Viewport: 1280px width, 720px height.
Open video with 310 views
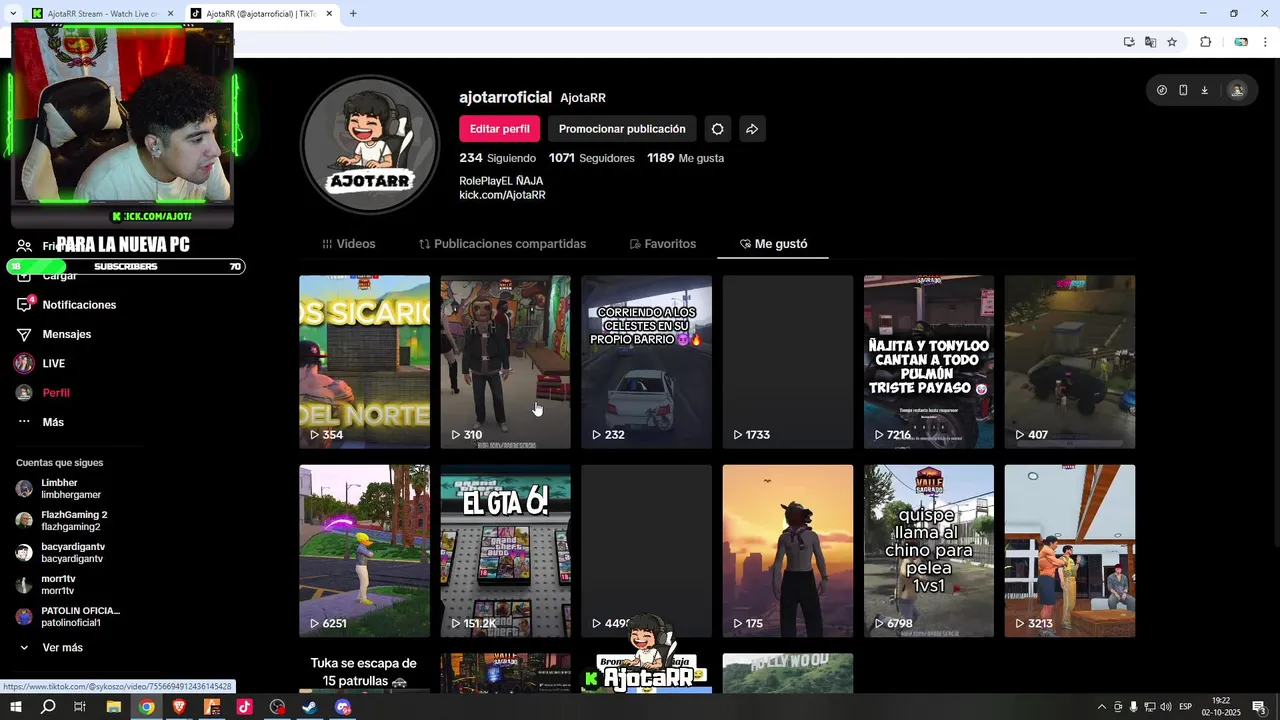tap(505, 362)
